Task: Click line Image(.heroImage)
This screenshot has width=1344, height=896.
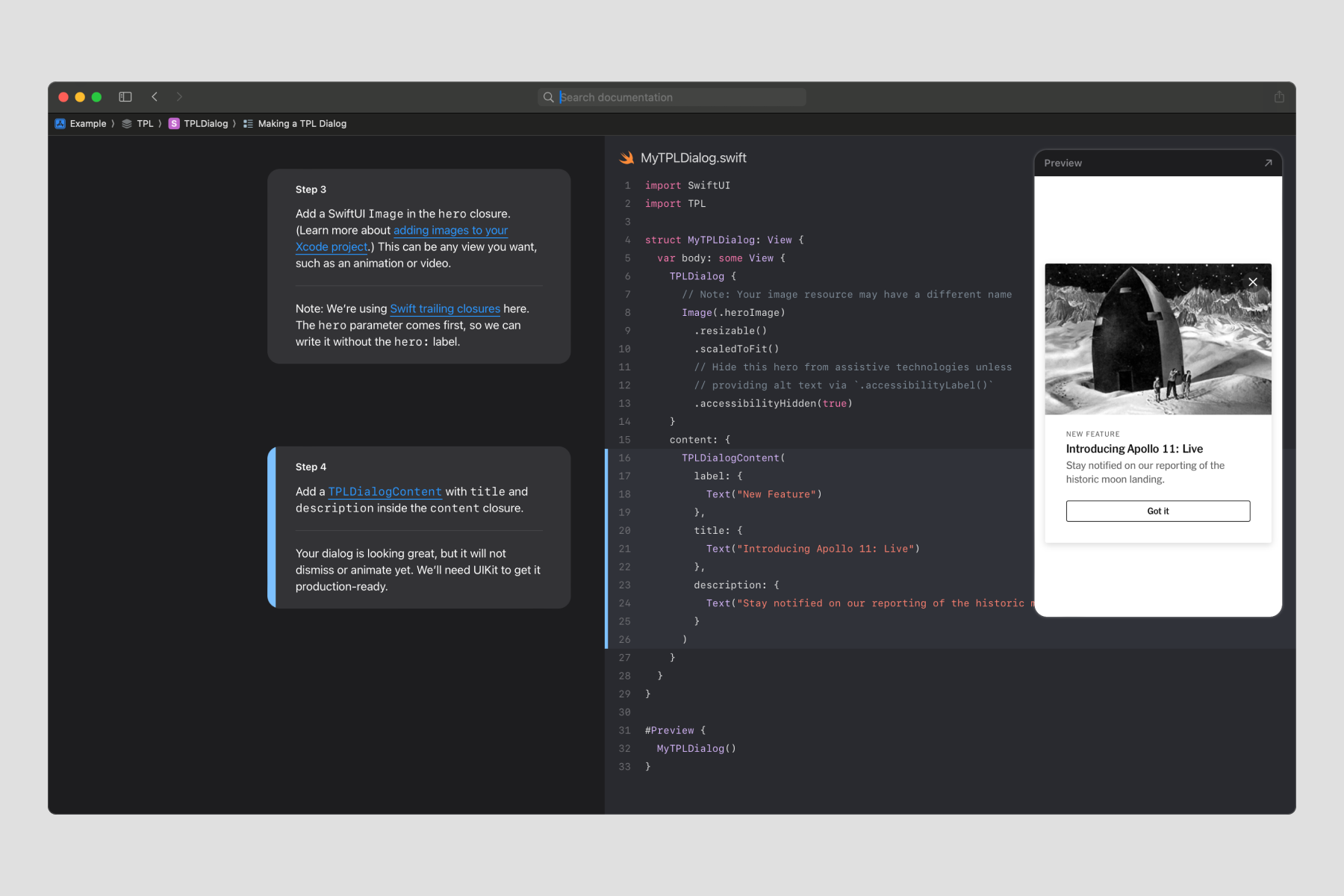Action: pyautogui.click(x=733, y=313)
